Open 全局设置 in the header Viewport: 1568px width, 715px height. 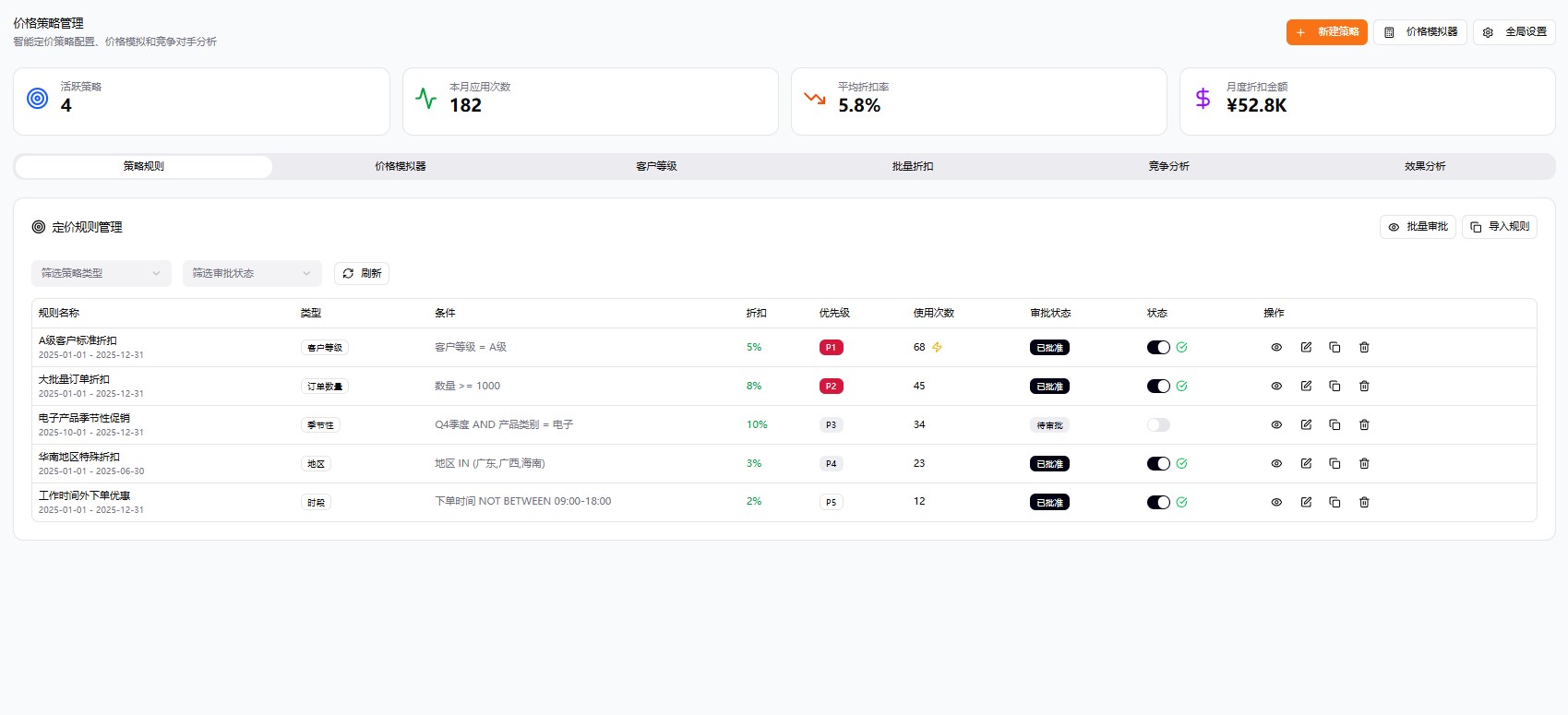click(x=1514, y=32)
